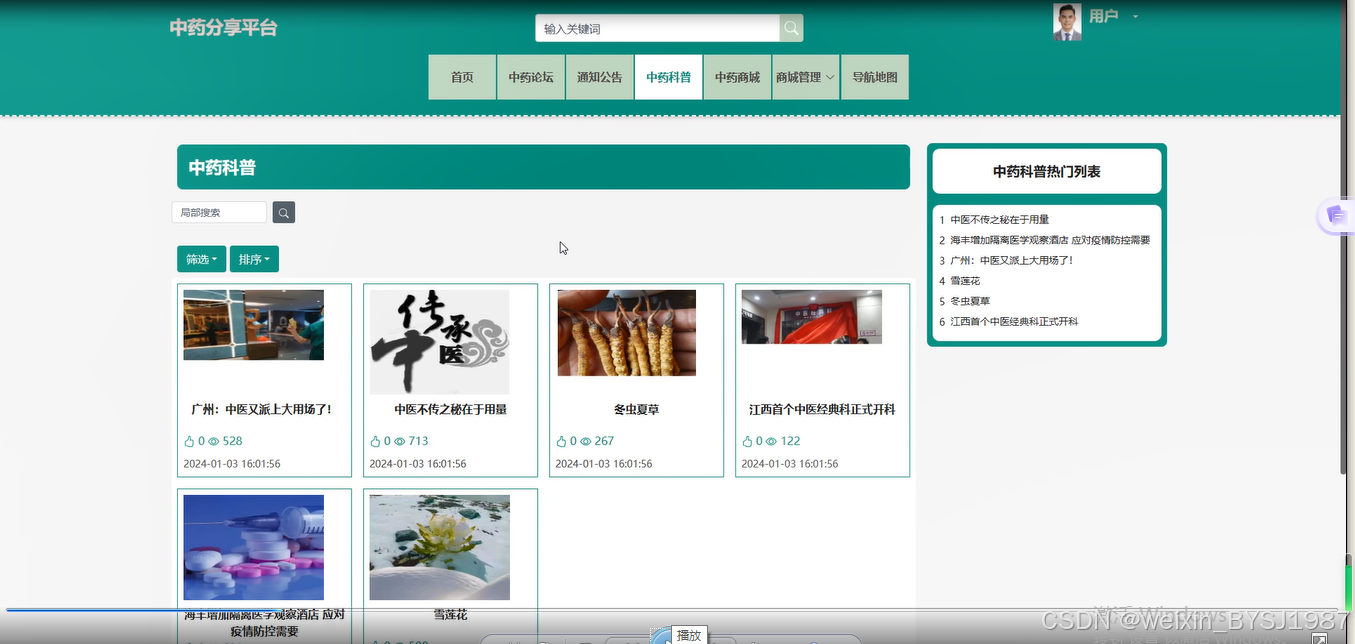This screenshot has height=644, width=1355.
Task: Go to the 首页 tab
Action: point(462,77)
